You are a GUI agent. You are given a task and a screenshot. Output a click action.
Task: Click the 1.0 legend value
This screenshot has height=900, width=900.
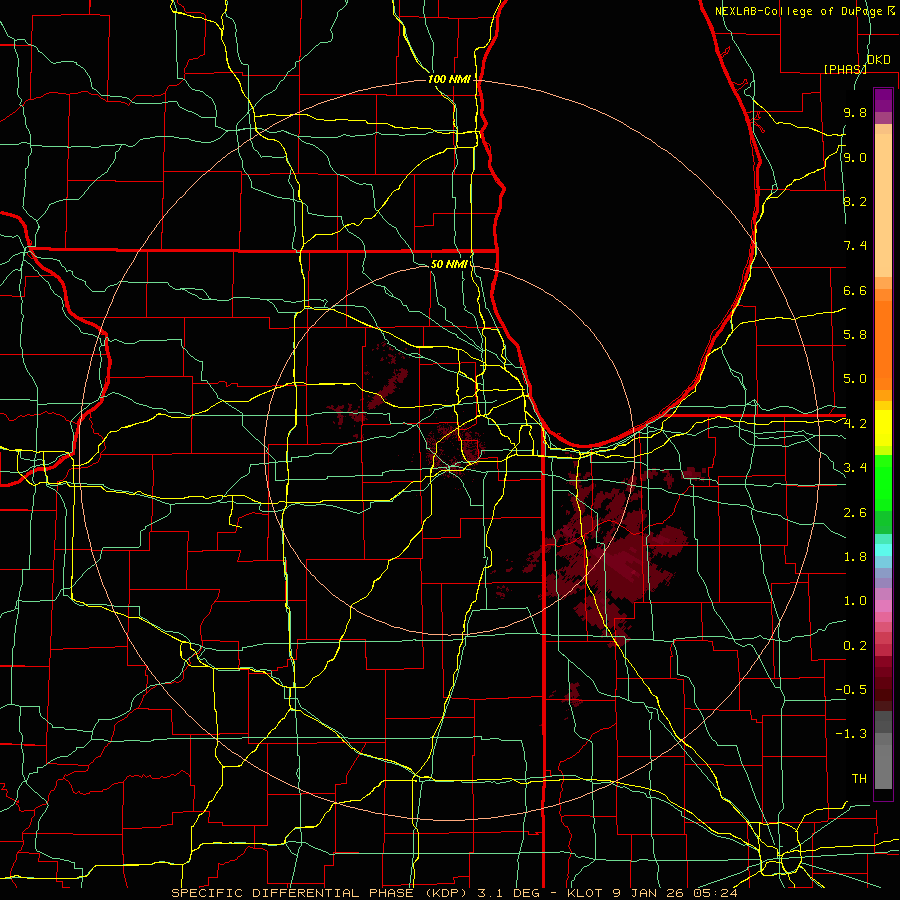855,601
